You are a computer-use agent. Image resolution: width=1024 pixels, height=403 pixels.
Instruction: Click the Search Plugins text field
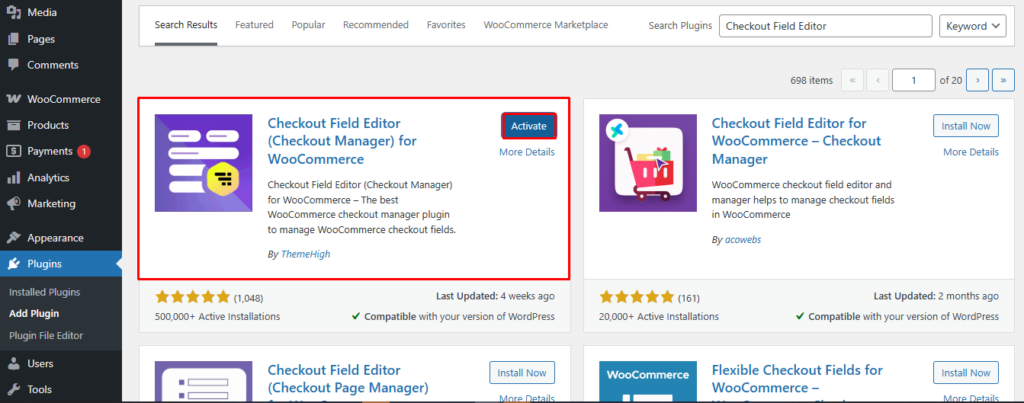[825, 26]
